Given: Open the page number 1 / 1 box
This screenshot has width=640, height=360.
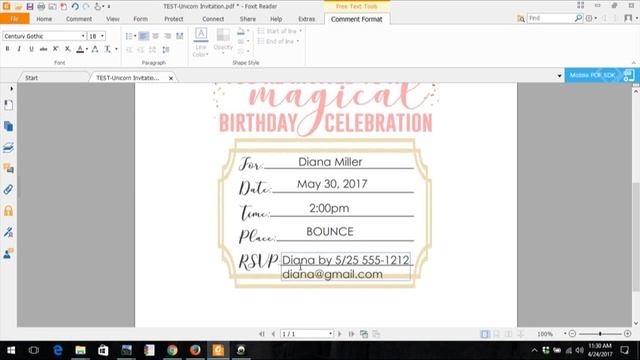Looking at the screenshot, I should (307, 334).
